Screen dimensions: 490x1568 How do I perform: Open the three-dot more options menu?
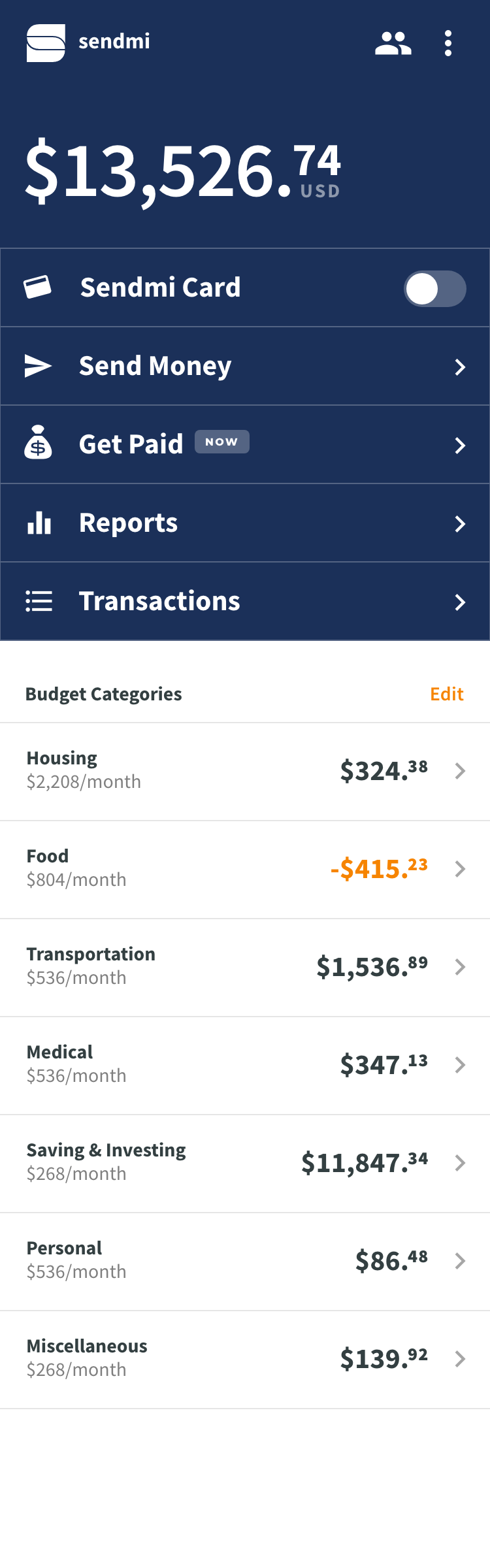[x=448, y=43]
